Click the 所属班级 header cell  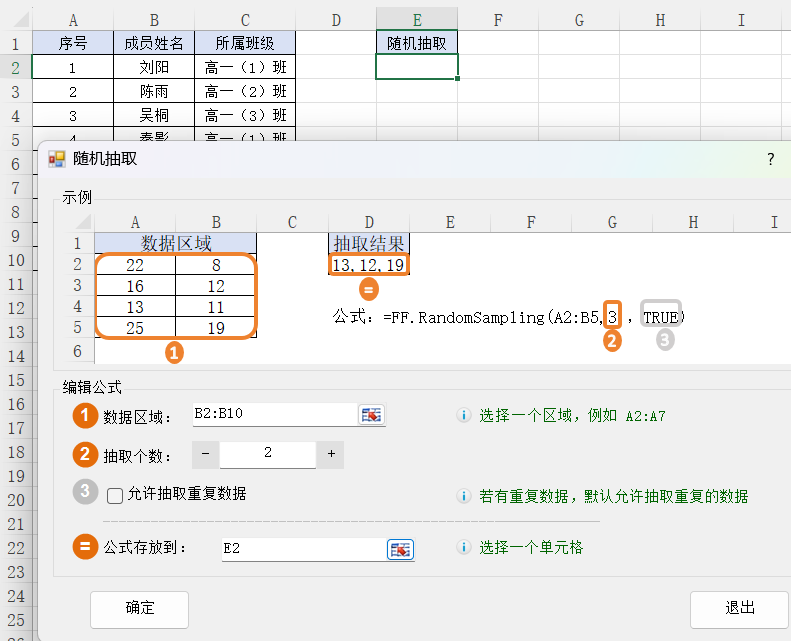[245, 43]
